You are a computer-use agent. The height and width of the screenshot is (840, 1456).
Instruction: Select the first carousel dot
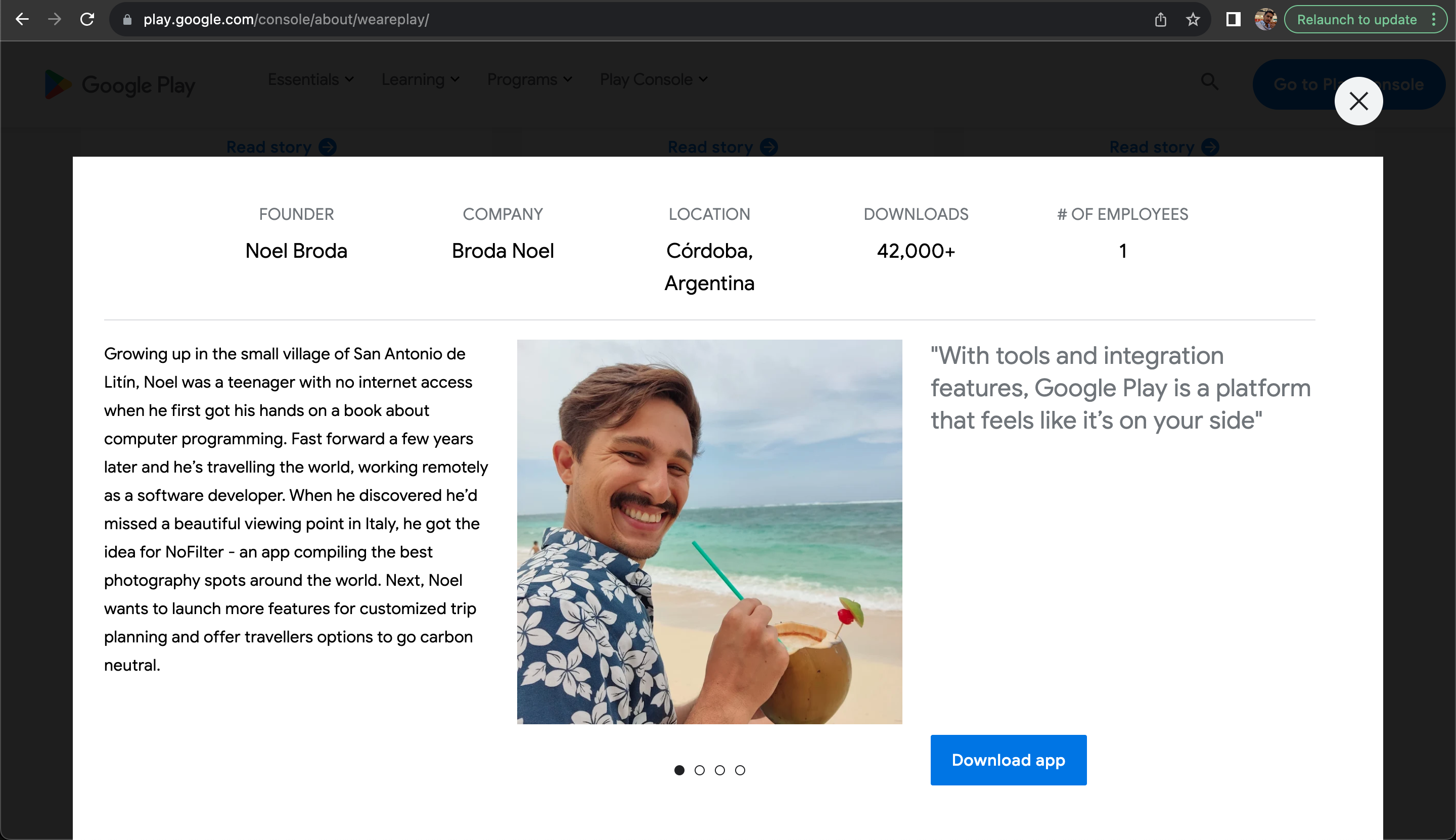(679, 770)
